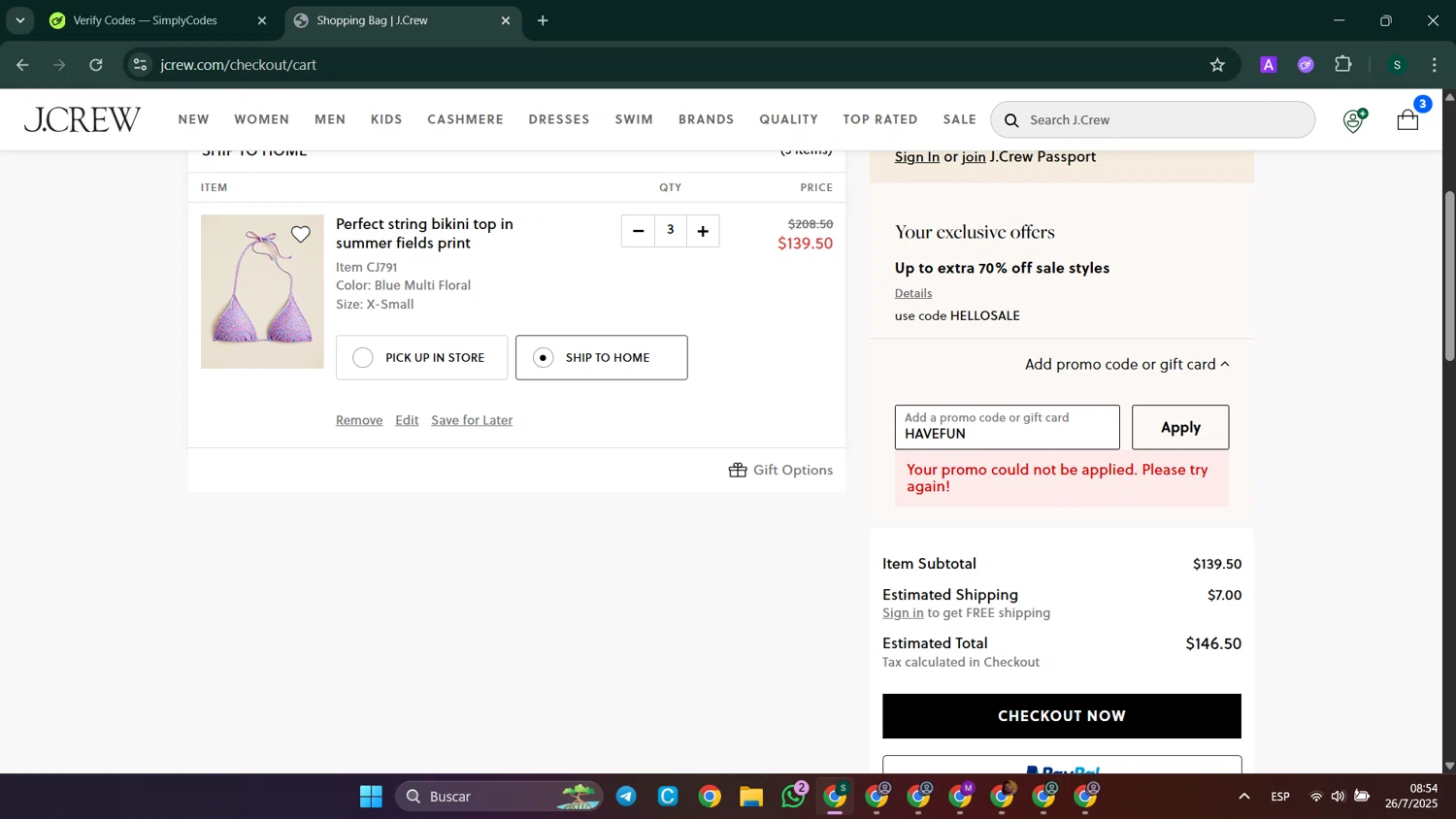Remove the bikini top from cart
The height and width of the screenshot is (819, 1456).
click(x=359, y=420)
